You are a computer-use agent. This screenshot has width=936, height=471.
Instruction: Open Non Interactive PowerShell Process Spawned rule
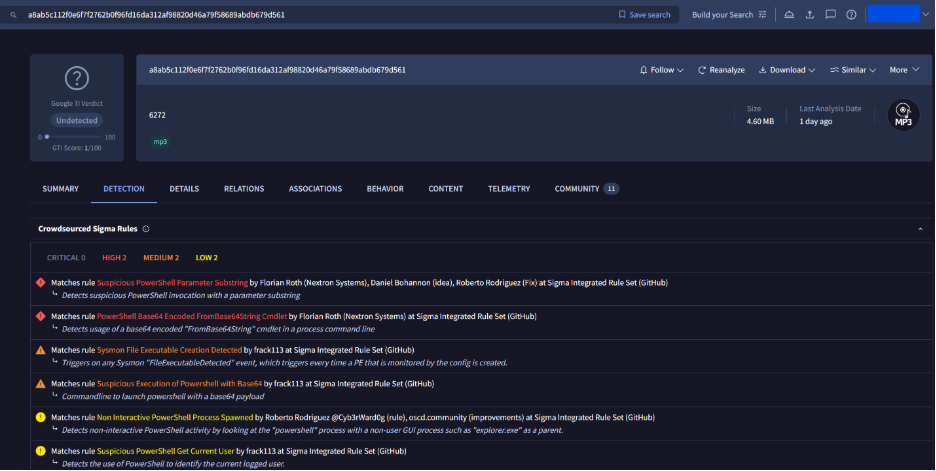tap(175, 418)
